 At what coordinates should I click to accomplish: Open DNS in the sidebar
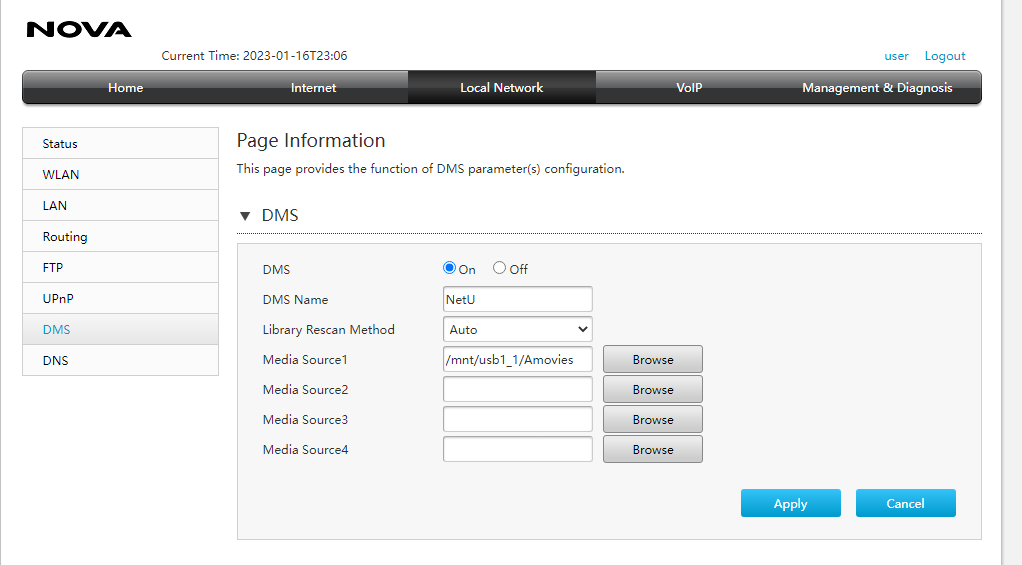pyautogui.click(x=121, y=360)
